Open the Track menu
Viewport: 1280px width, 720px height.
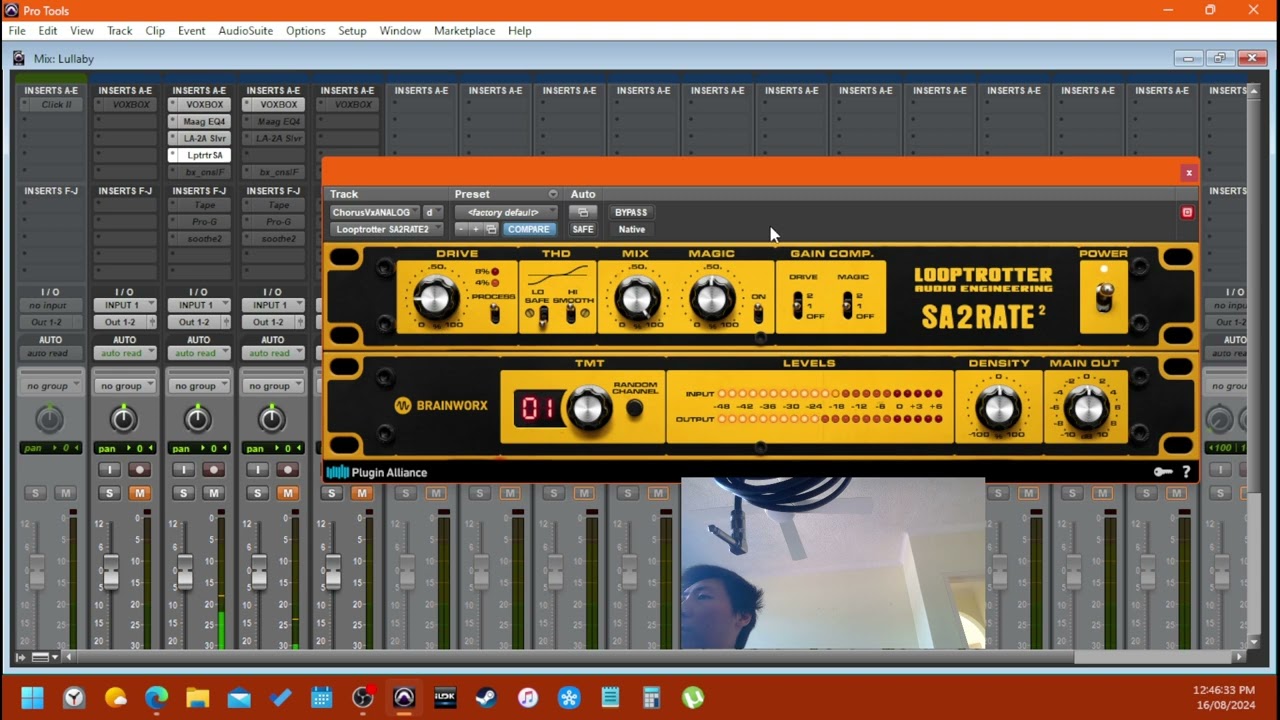(120, 31)
